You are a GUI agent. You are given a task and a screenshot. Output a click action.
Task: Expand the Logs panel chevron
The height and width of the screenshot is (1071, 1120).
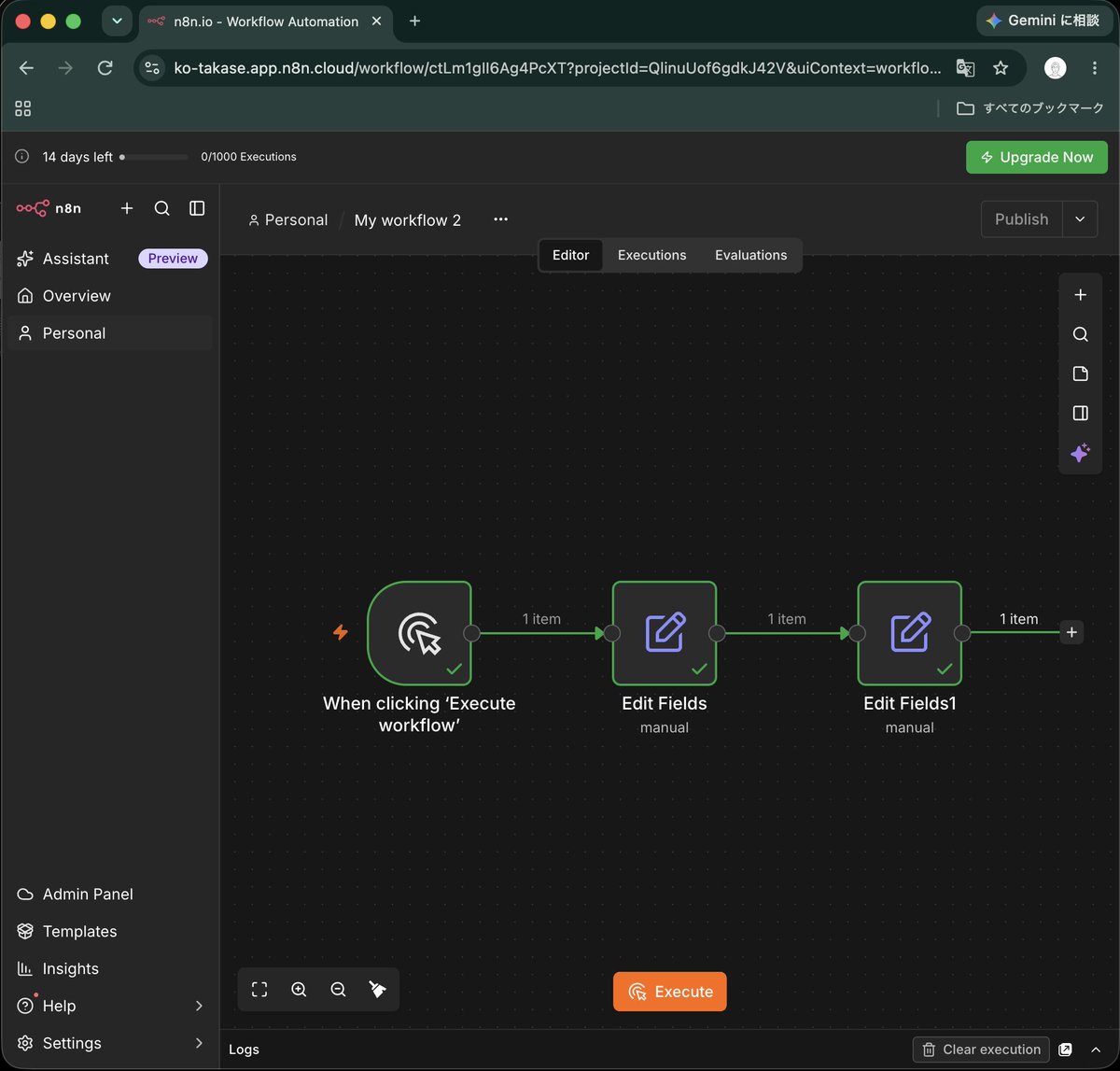[1096, 1050]
